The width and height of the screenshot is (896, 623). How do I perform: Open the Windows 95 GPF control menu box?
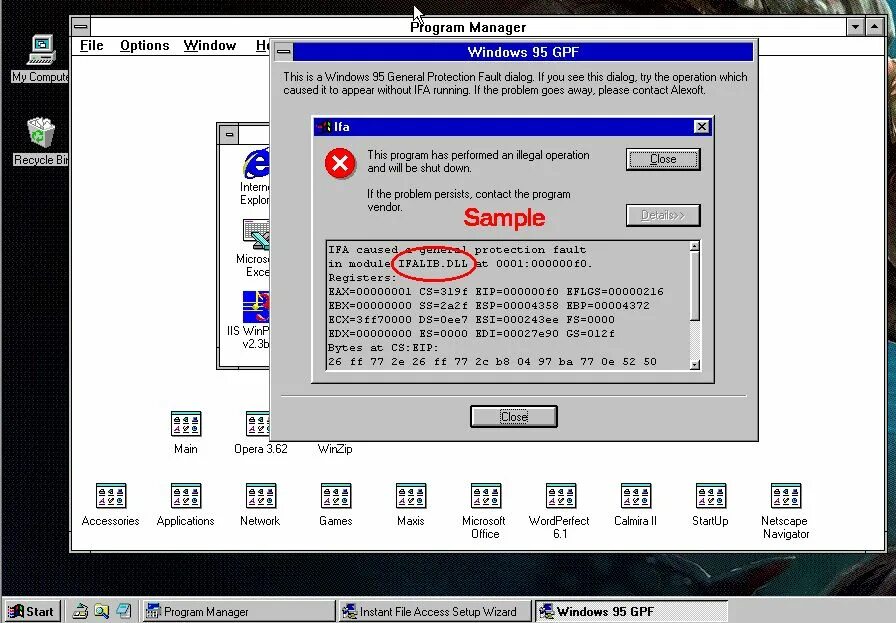[283, 52]
